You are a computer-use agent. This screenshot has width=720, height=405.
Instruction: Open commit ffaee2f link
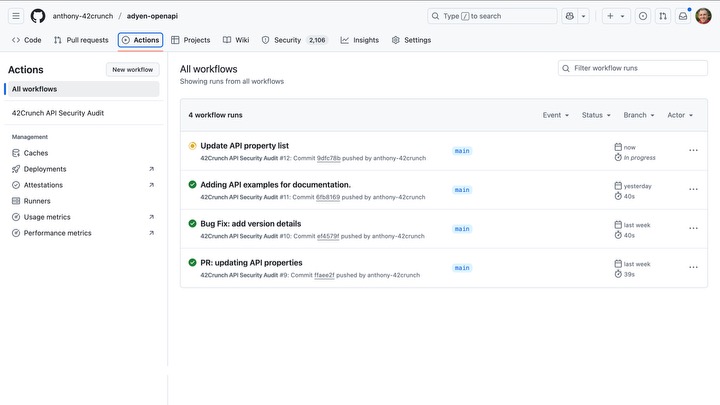pos(324,275)
